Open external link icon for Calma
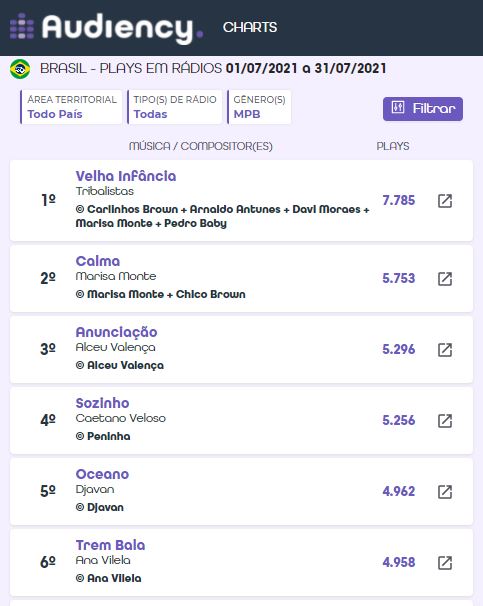 pyautogui.click(x=445, y=279)
